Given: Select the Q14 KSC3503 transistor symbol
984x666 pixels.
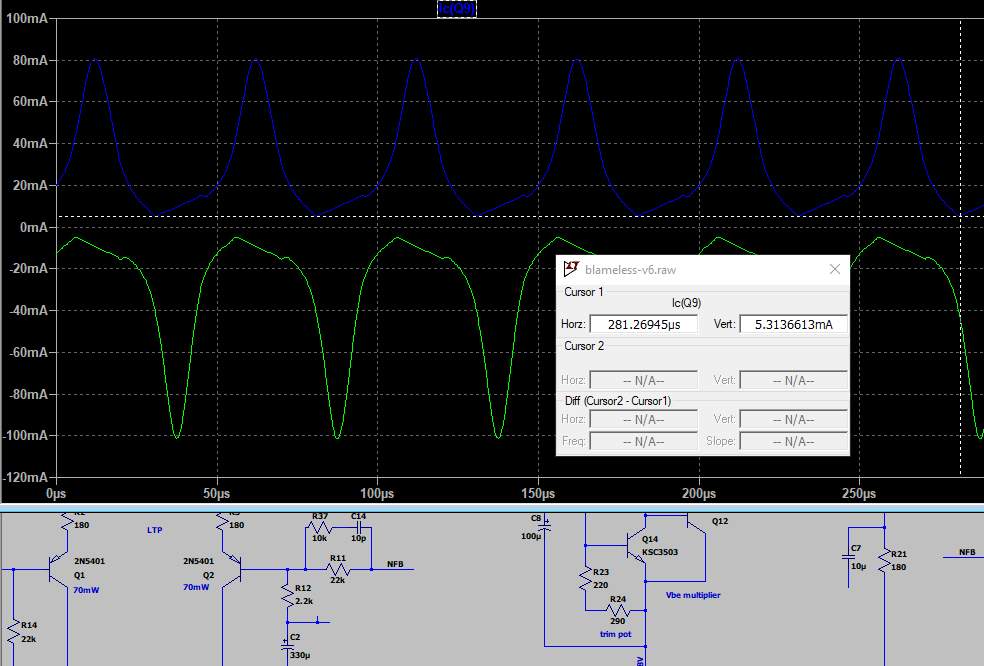Looking at the screenshot, I should pyautogui.click(x=637, y=545).
